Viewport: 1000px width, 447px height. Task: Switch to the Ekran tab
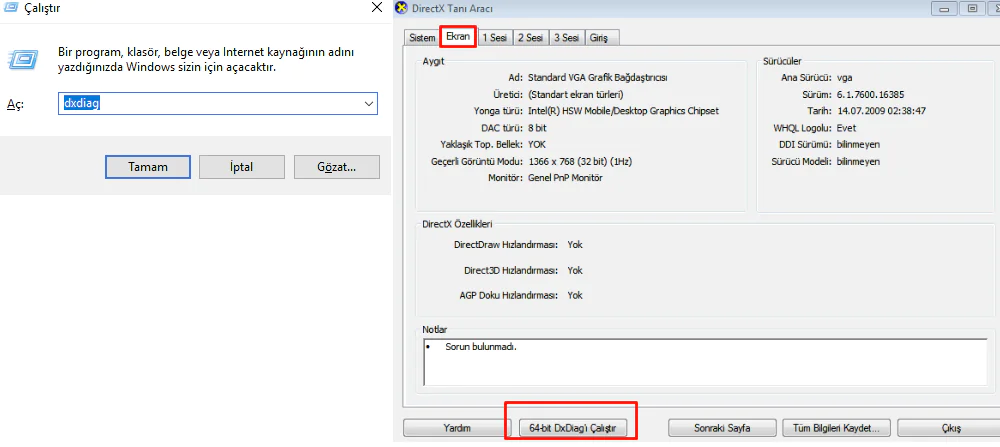pyautogui.click(x=458, y=37)
